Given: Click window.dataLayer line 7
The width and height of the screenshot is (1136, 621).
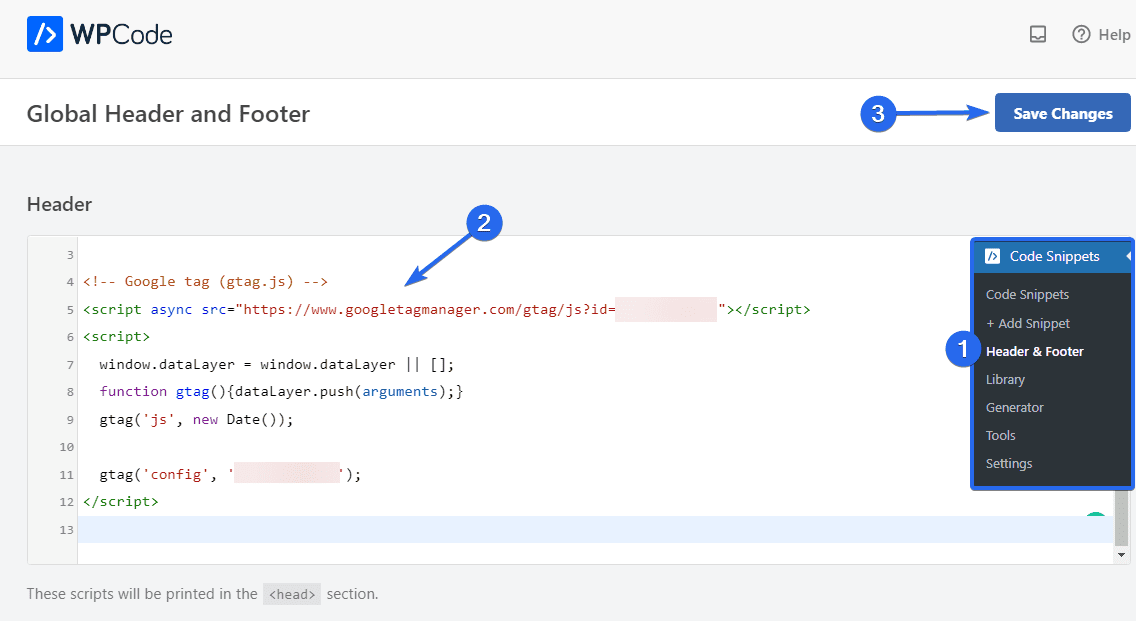Looking at the screenshot, I should pyautogui.click(x=277, y=364).
